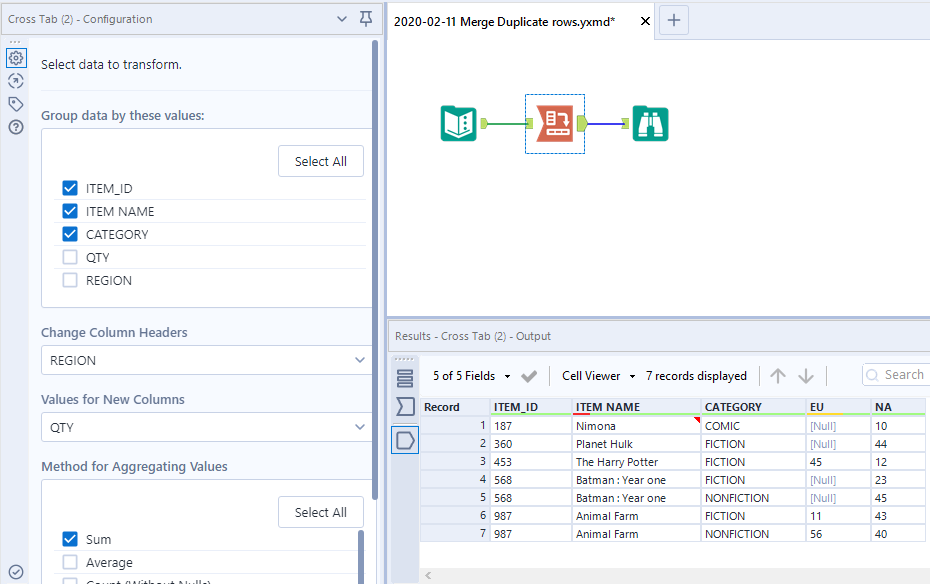
Task: Enable the REGION group checkbox
Action: tap(70, 280)
